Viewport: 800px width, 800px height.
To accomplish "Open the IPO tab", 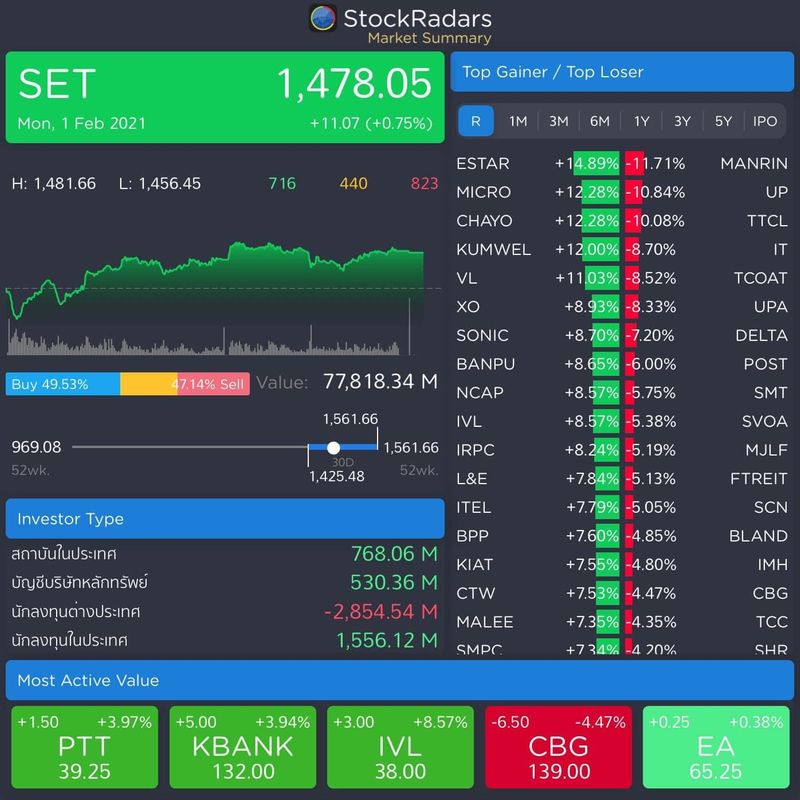I will [766, 121].
